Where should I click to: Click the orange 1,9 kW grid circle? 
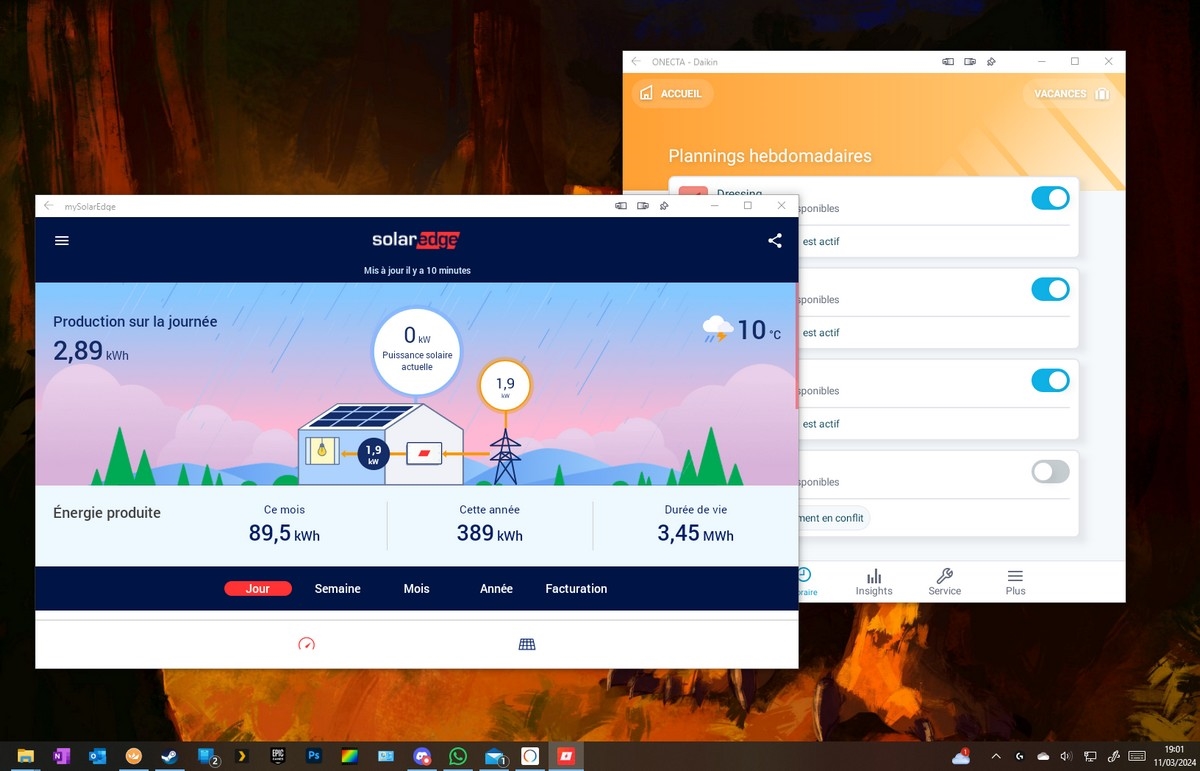click(x=505, y=386)
